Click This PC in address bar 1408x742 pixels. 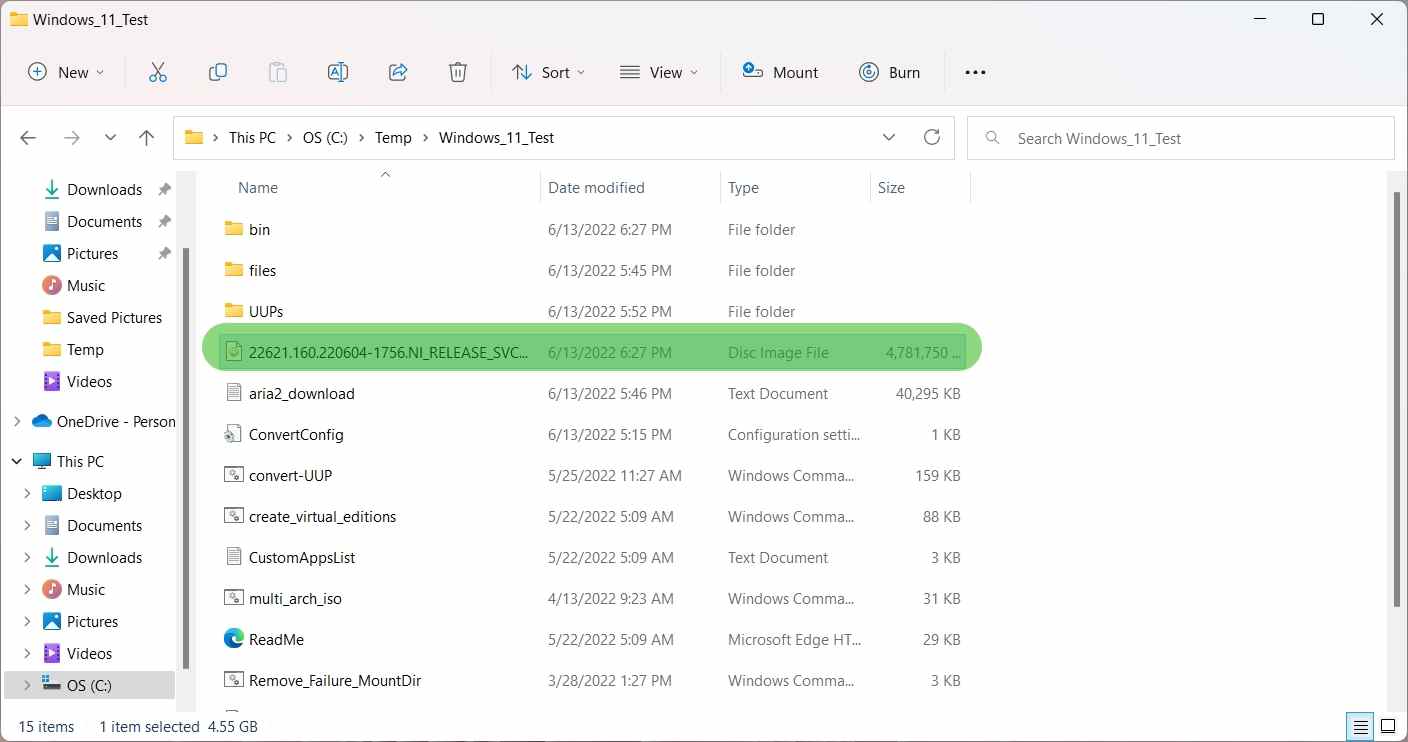[252, 138]
